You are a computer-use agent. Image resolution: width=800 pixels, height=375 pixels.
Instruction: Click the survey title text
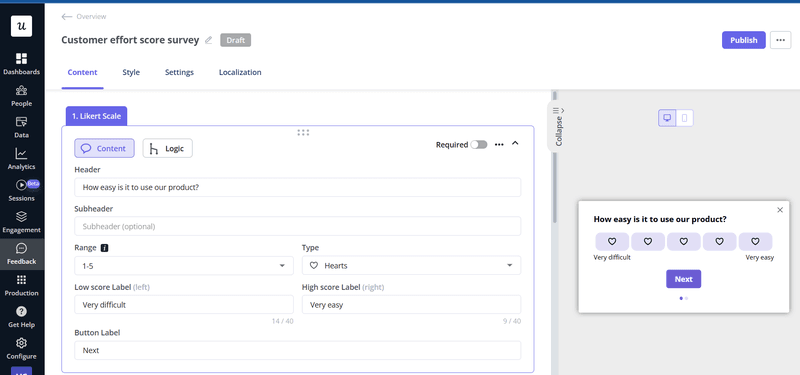[x=130, y=40]
